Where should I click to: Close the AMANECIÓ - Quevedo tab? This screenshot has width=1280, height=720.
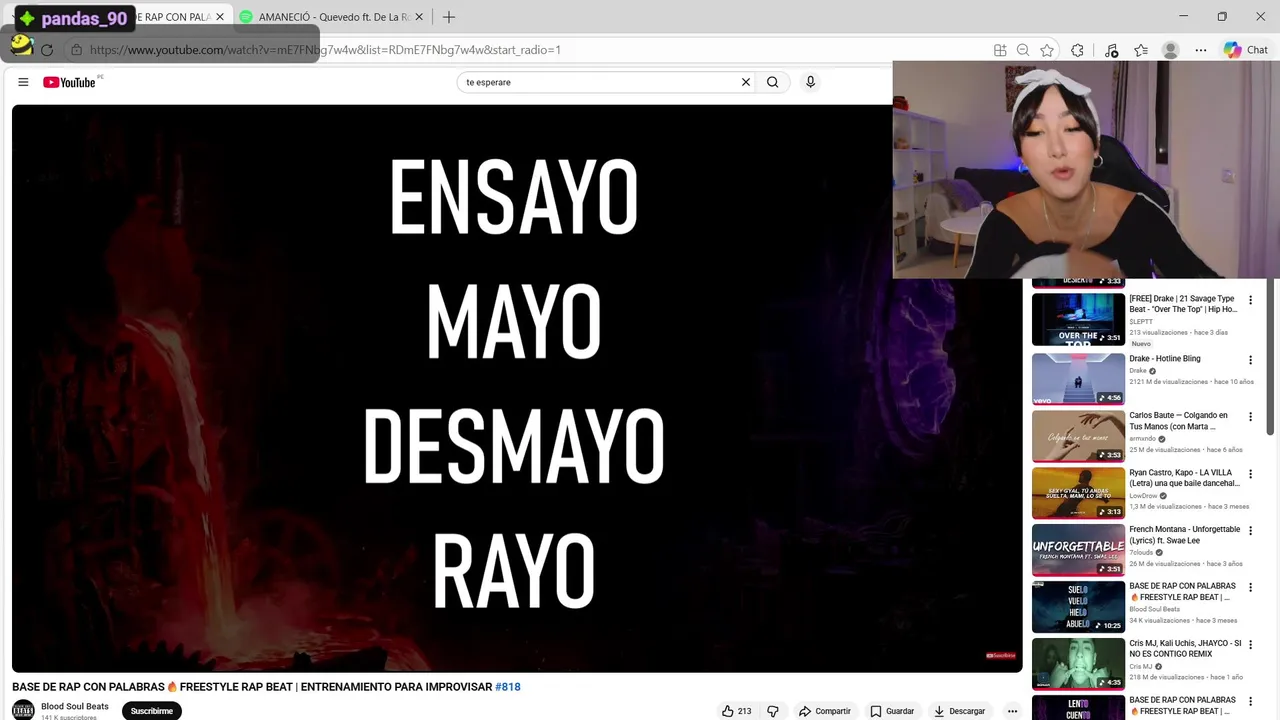(419, 17)
